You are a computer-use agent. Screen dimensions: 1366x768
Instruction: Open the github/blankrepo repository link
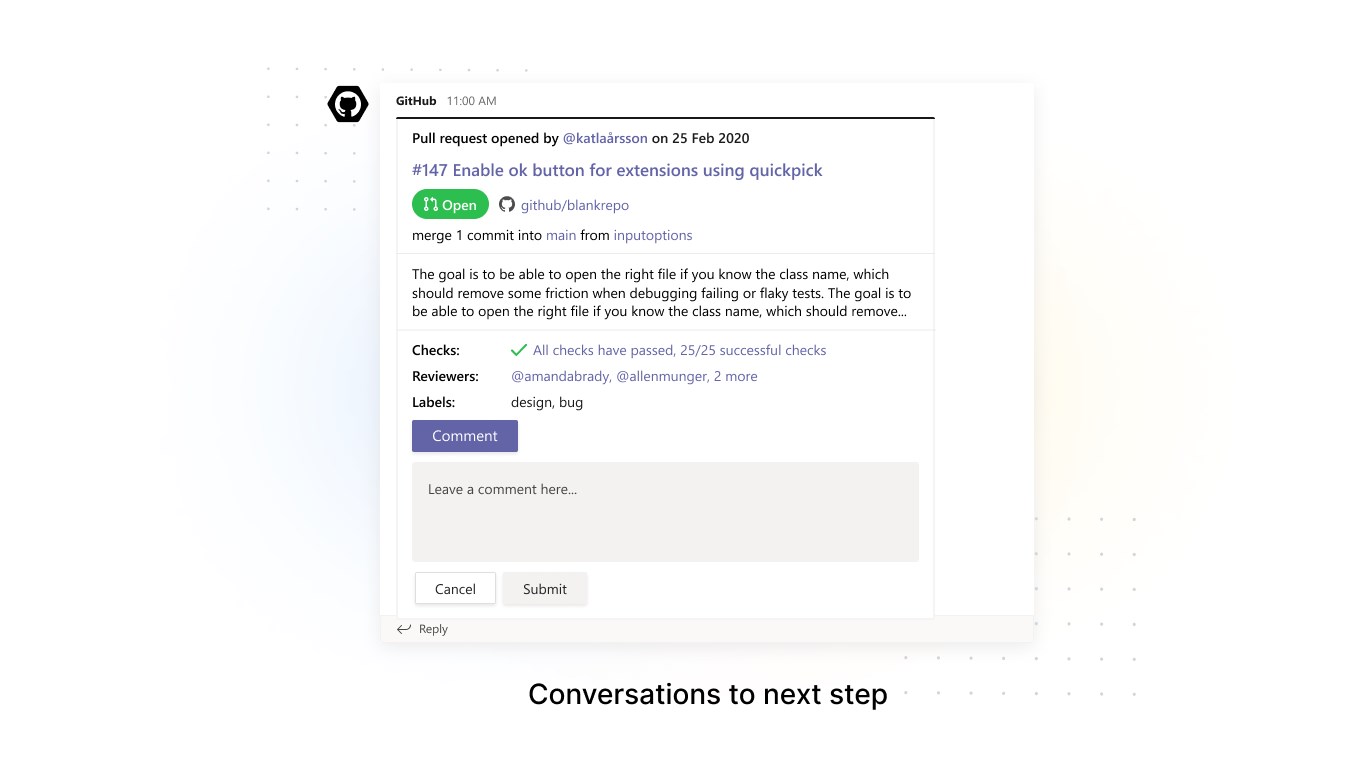pos(574,205)
